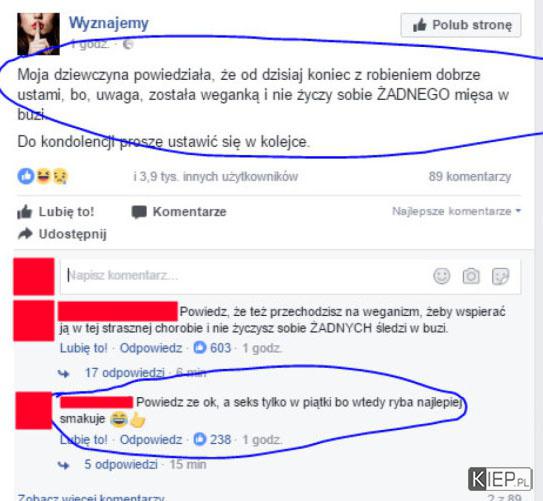Expand the Najlepsze komentarze sort dropdown
The width and height of the screenshot is (543, 501).
pyautogui.click(x=456, y=211)
